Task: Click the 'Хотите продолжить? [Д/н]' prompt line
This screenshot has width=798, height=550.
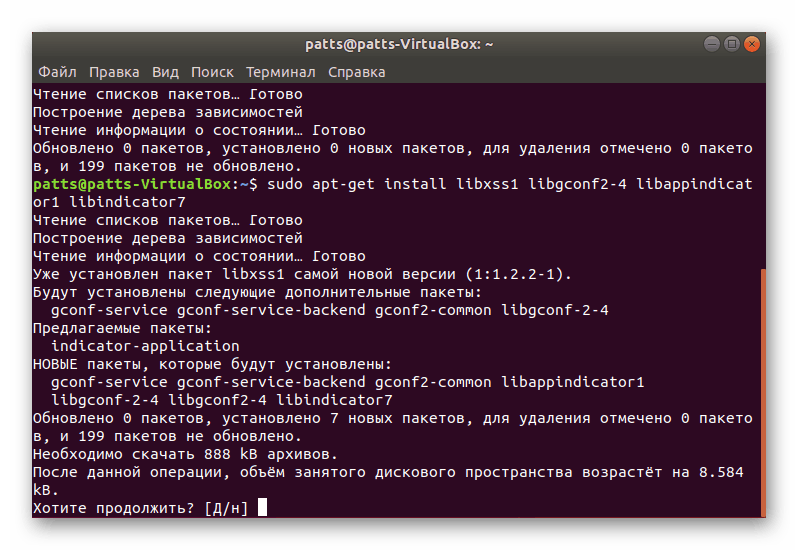Action: [140, 508]
